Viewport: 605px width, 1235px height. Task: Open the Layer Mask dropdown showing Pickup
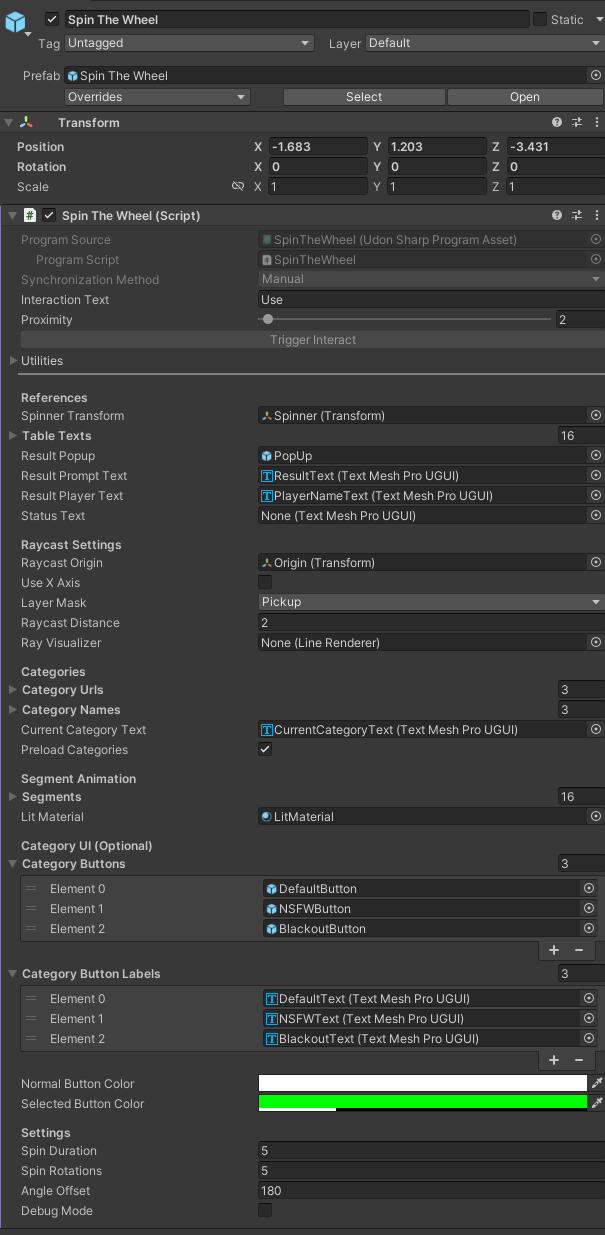[430, 601]
